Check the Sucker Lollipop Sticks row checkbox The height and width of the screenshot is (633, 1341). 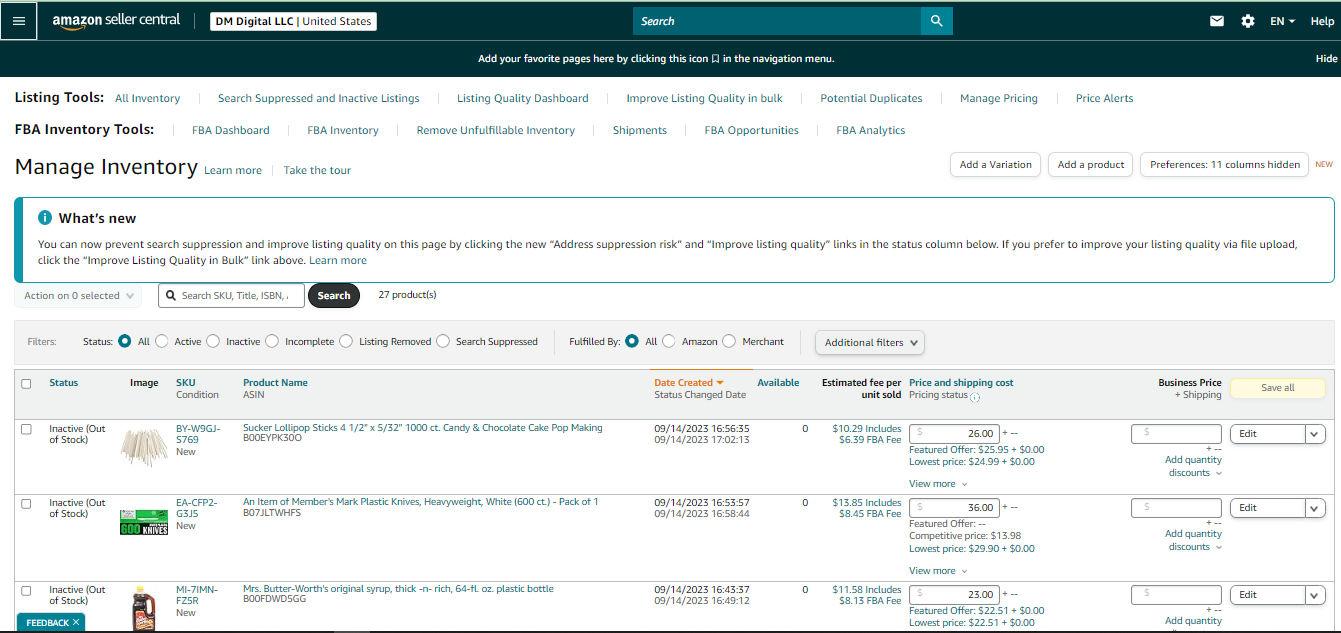click(x=26, y=429)
